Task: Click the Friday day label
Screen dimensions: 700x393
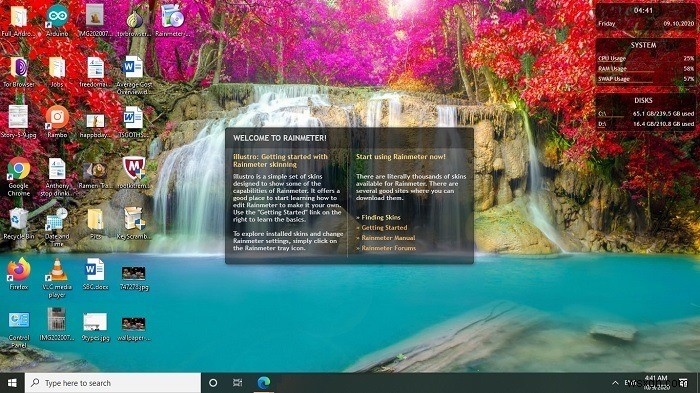Action: tap(606, 24)
